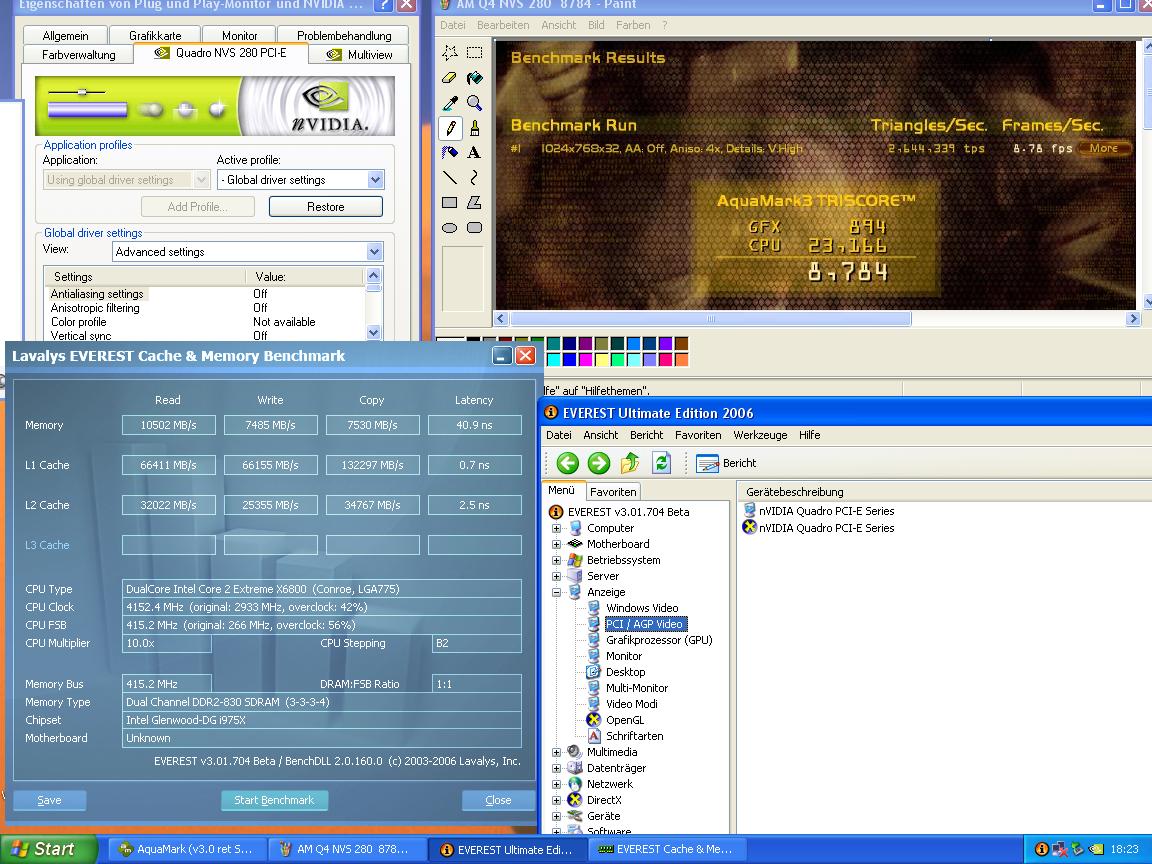Click the Start Benchmark button
The width and height of the screenshot is (1152, 864).
[274, 800]
